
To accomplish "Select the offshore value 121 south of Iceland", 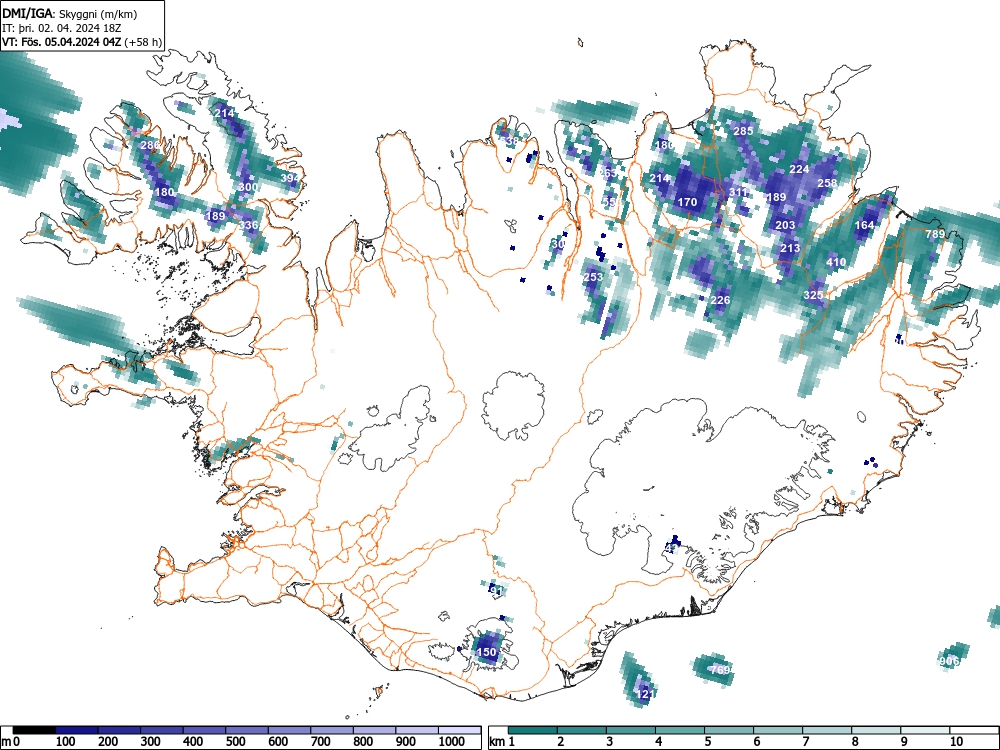I will [x=645, y=694].
